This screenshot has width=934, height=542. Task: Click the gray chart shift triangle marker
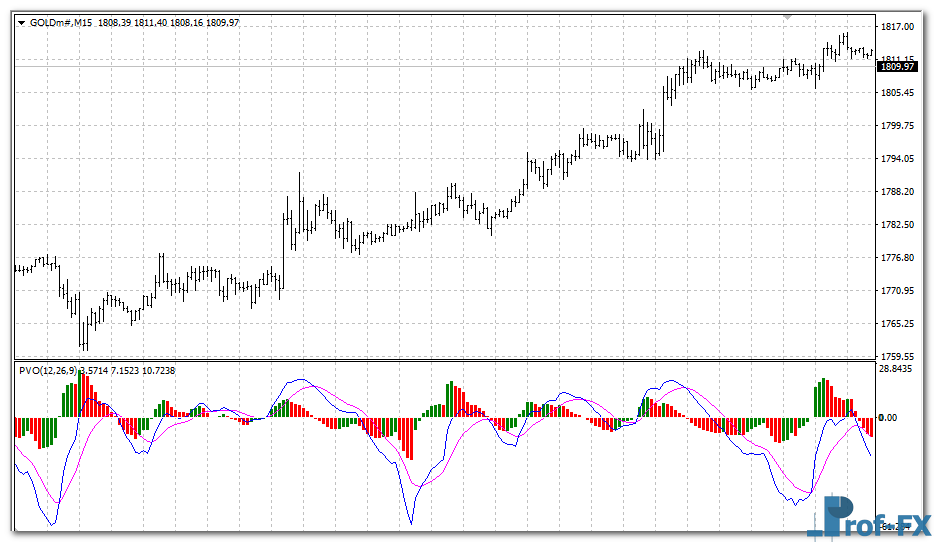click(x=789, y=17)
